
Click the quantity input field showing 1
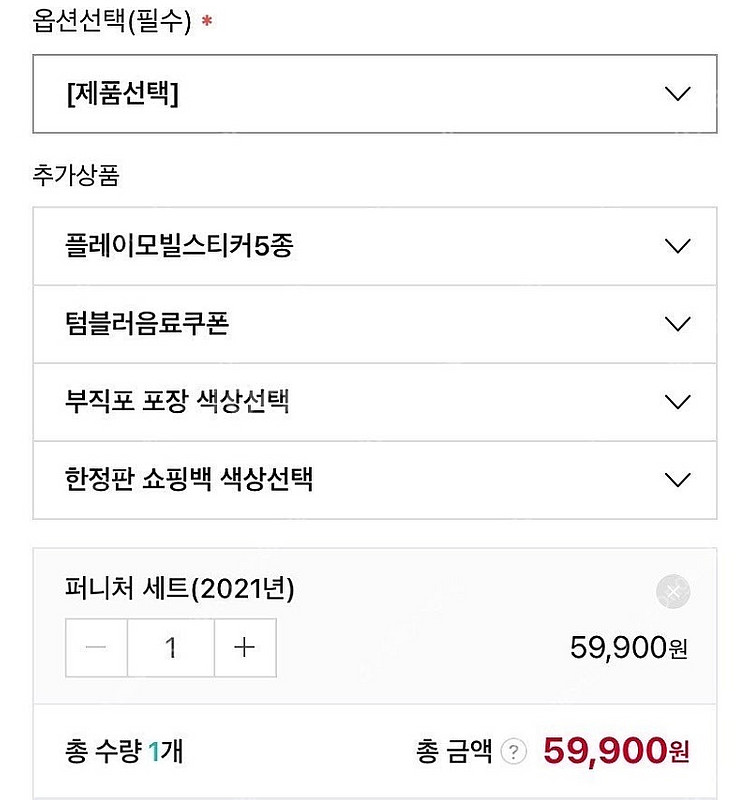click(x=171, y=648)
